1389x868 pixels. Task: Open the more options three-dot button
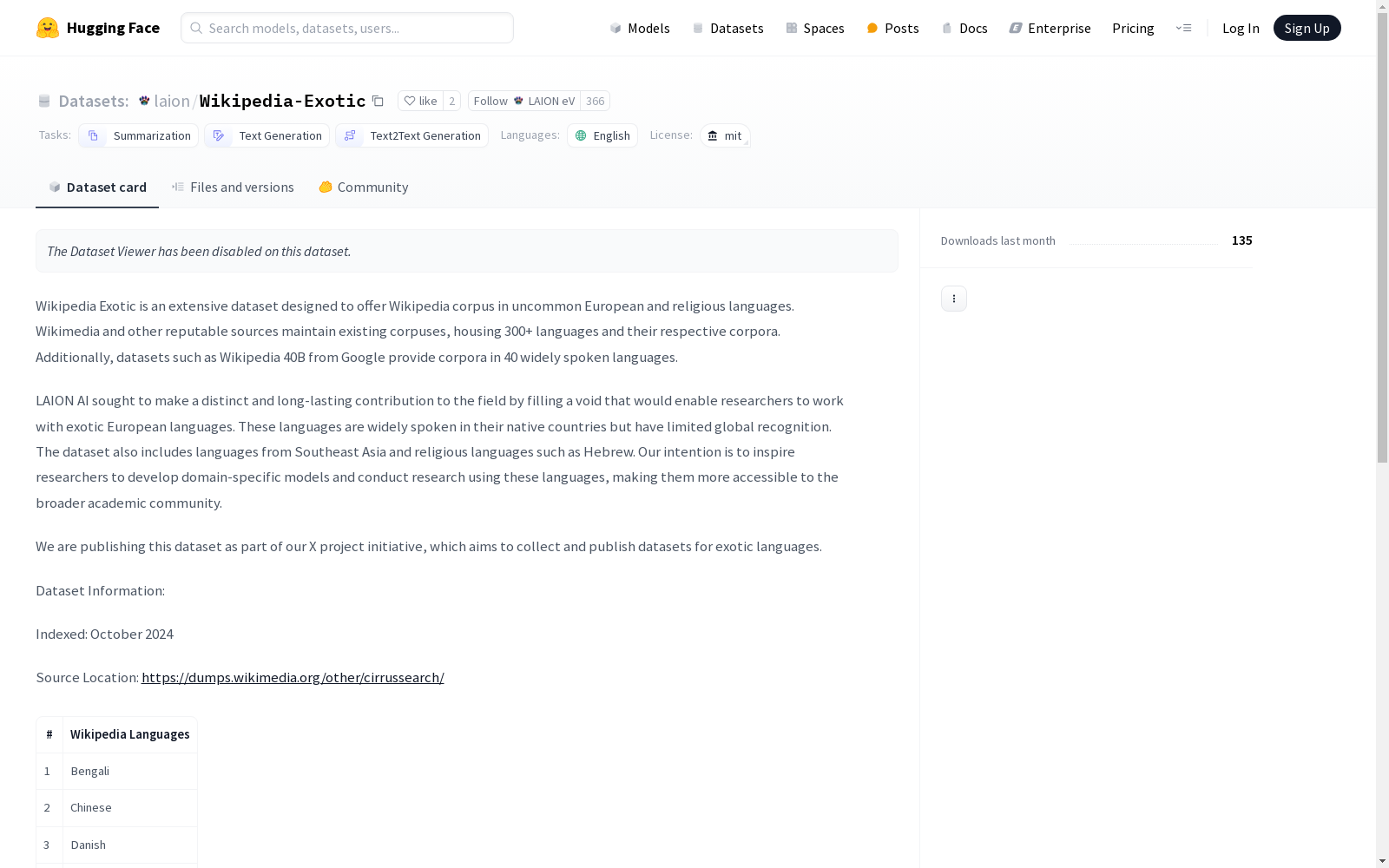pos(954,299)
